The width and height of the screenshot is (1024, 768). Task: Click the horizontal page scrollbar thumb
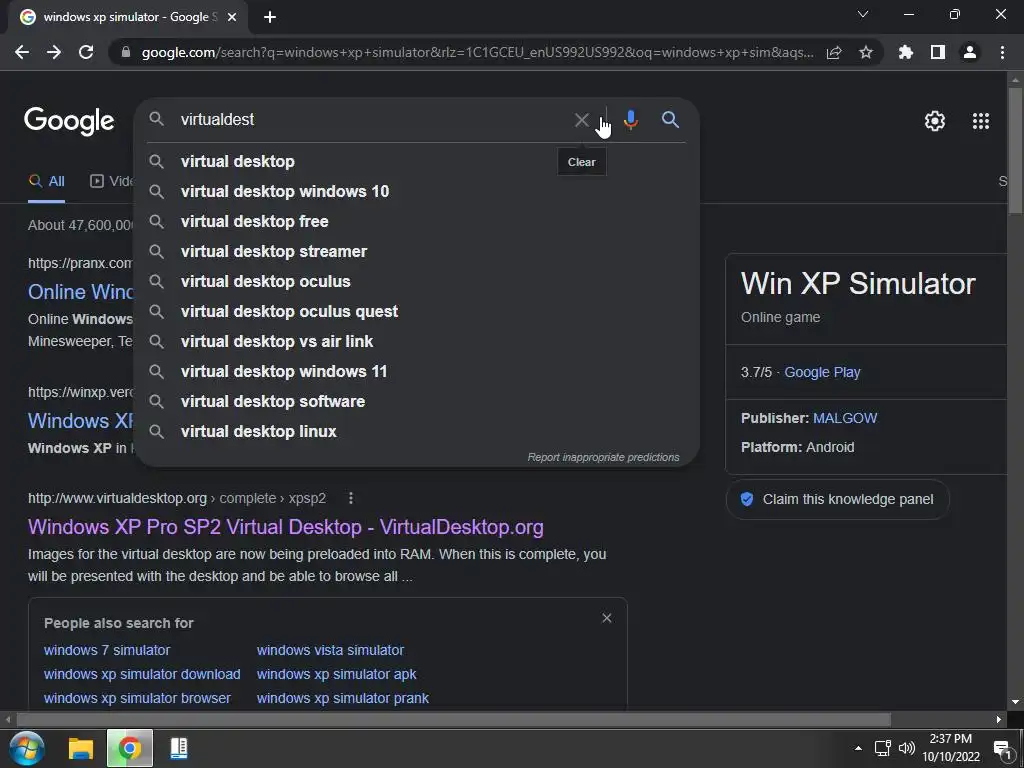[453, 719]
